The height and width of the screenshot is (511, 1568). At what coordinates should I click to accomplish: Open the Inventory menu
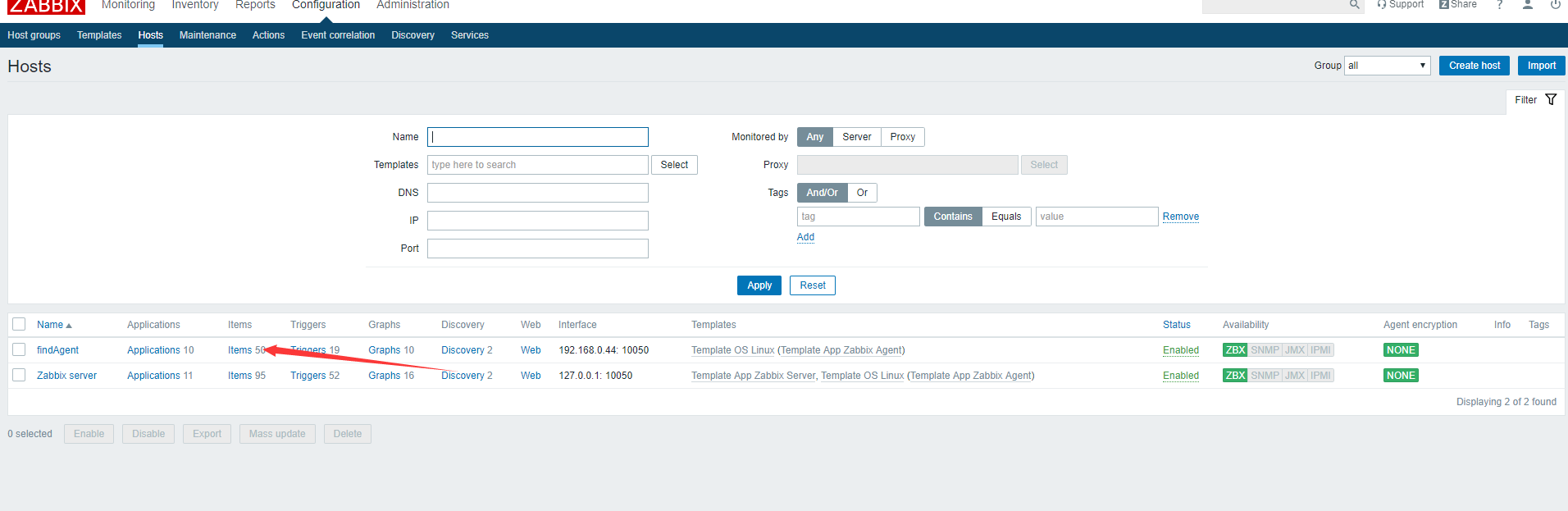195,5
